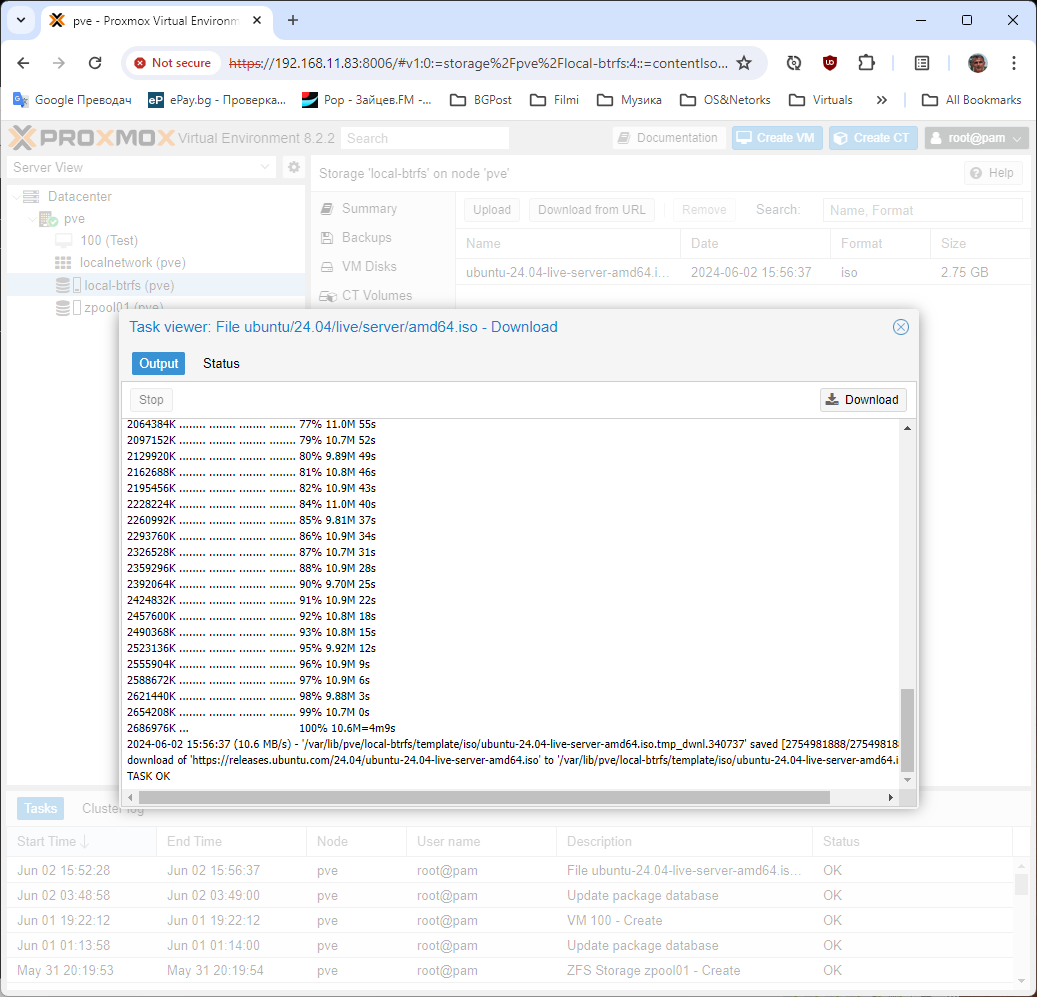
Task: Click the browser address bar URL
Action: [477, 63]
